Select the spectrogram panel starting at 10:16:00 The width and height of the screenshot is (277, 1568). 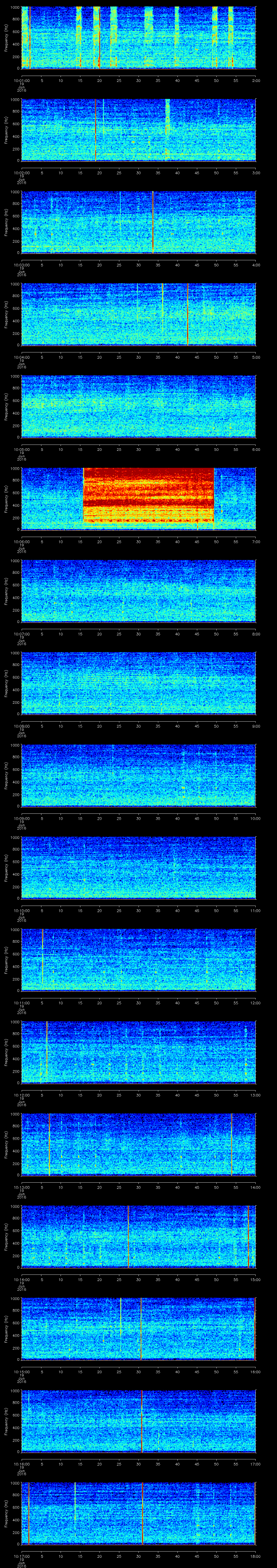click(139, 1421)
